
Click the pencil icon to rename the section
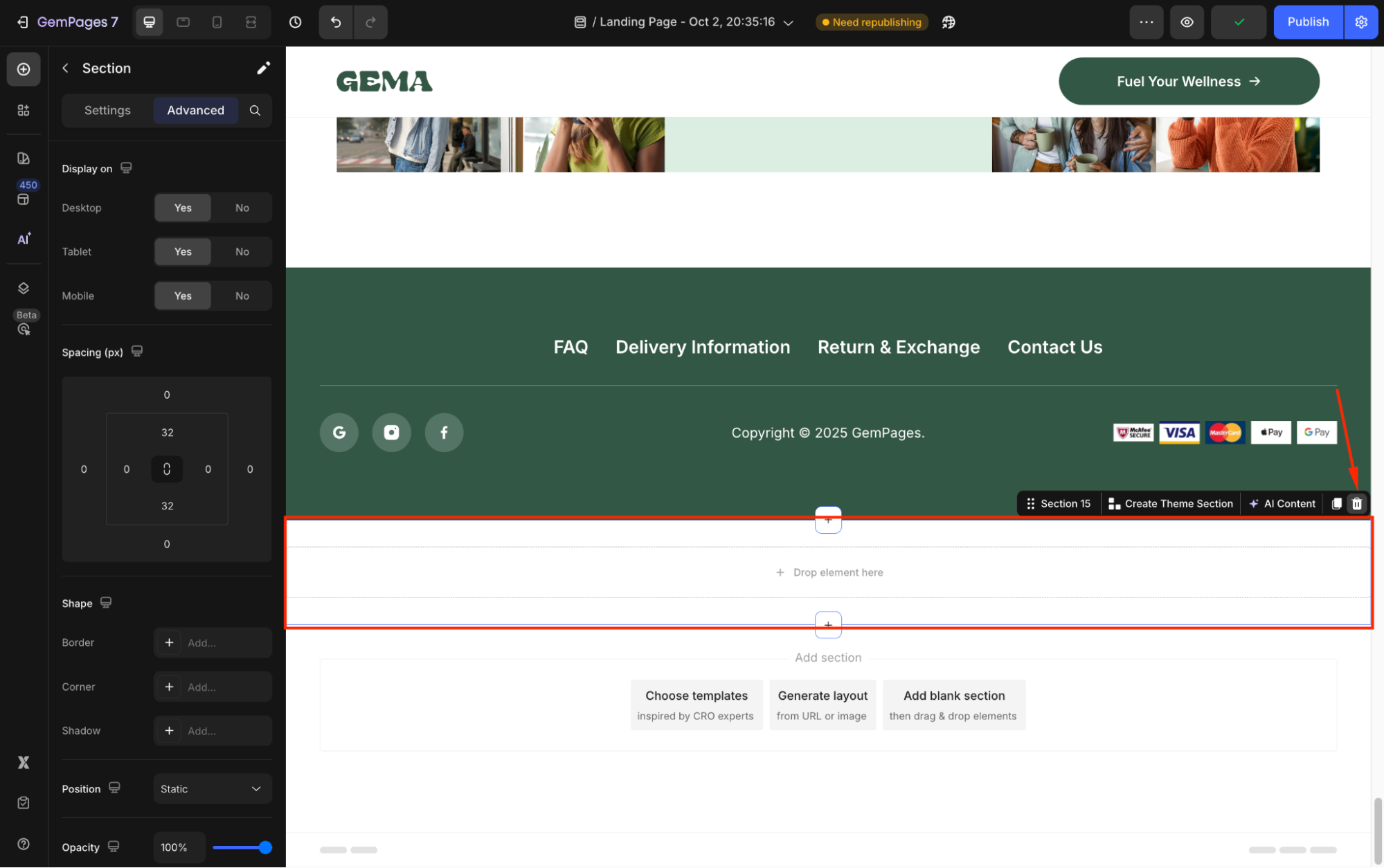point(263,68)
